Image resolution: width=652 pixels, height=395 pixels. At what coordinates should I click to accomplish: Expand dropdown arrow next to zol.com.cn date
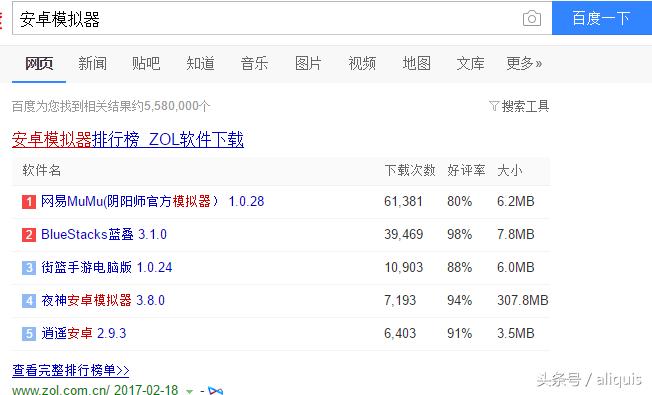pos(190,391)
